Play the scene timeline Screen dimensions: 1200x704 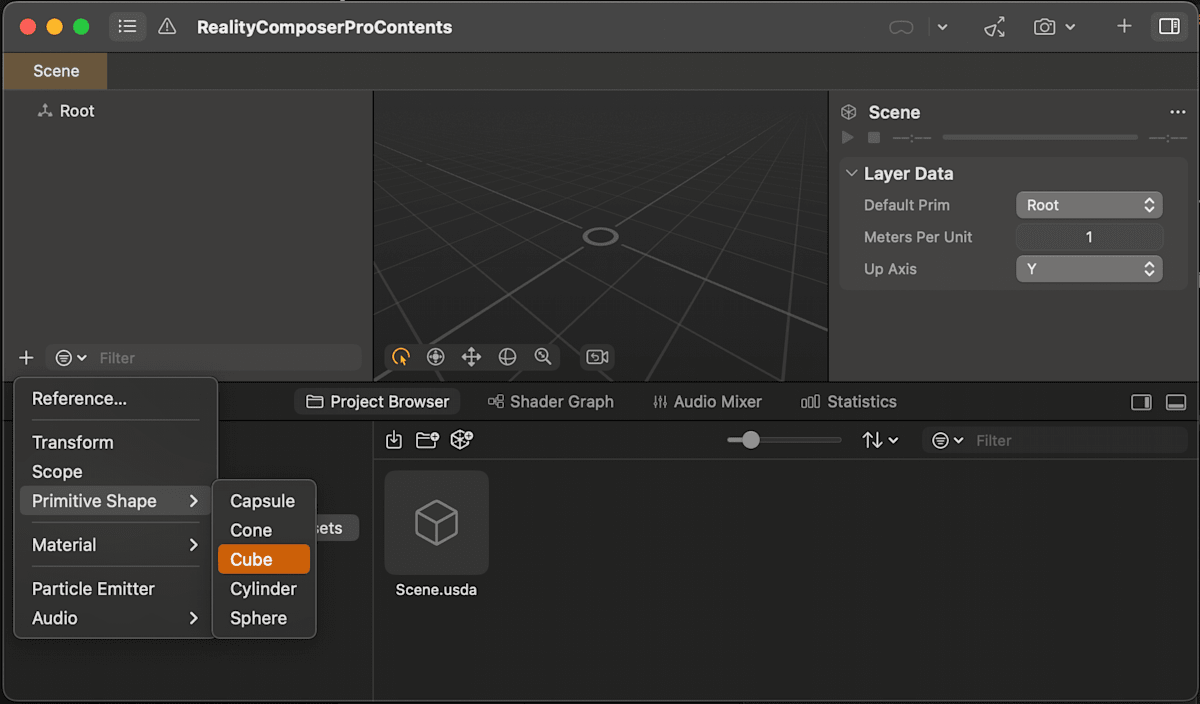coord(848,137)
